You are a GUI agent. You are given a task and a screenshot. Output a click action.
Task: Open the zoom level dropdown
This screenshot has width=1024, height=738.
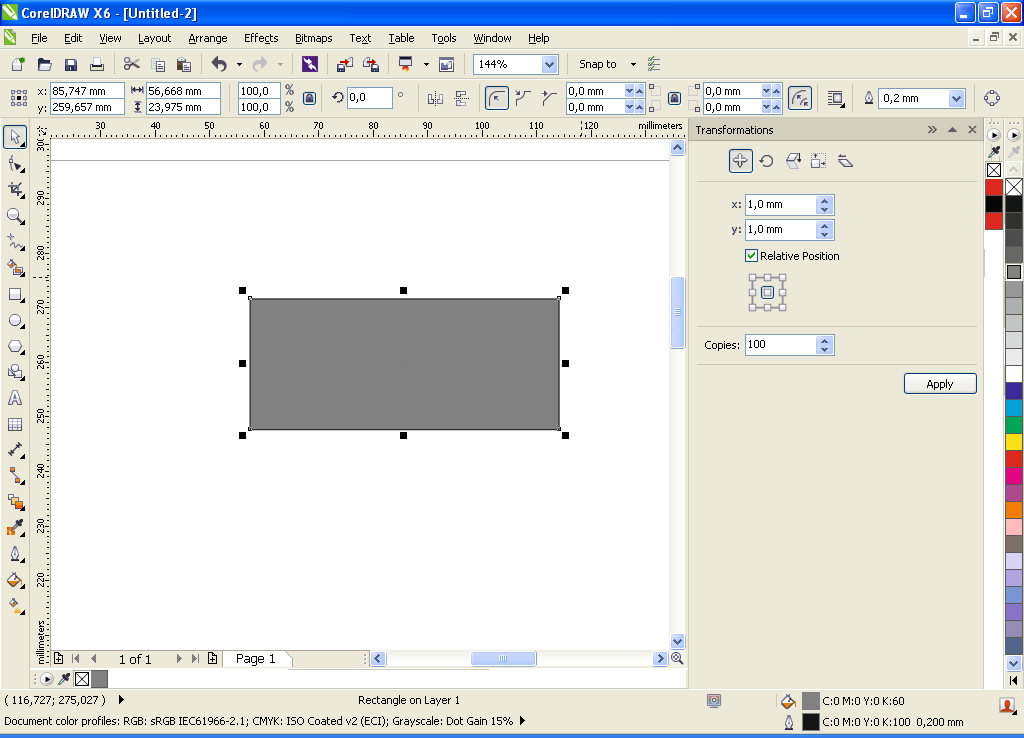[549, 64]
